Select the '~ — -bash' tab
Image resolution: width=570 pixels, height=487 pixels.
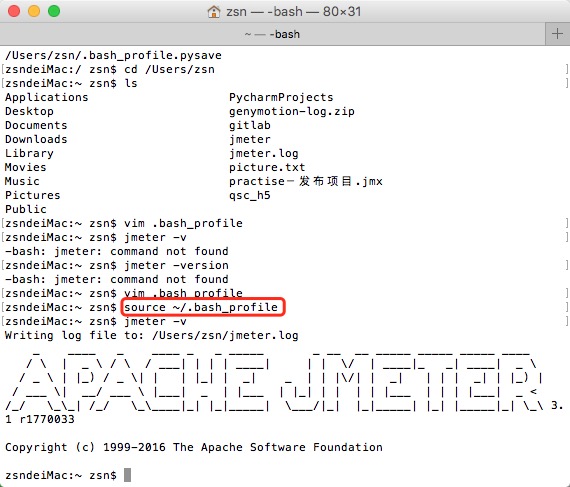click(273, 34)
